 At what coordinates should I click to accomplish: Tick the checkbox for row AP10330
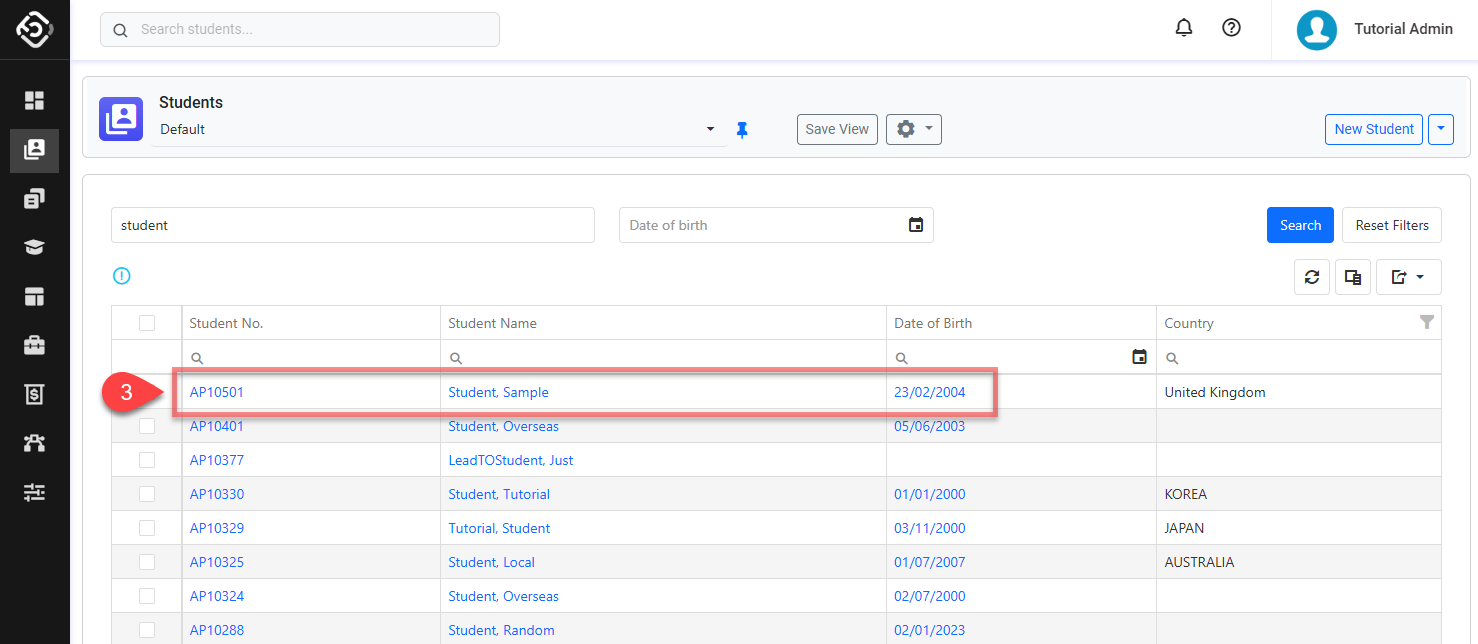click(147, 494)
